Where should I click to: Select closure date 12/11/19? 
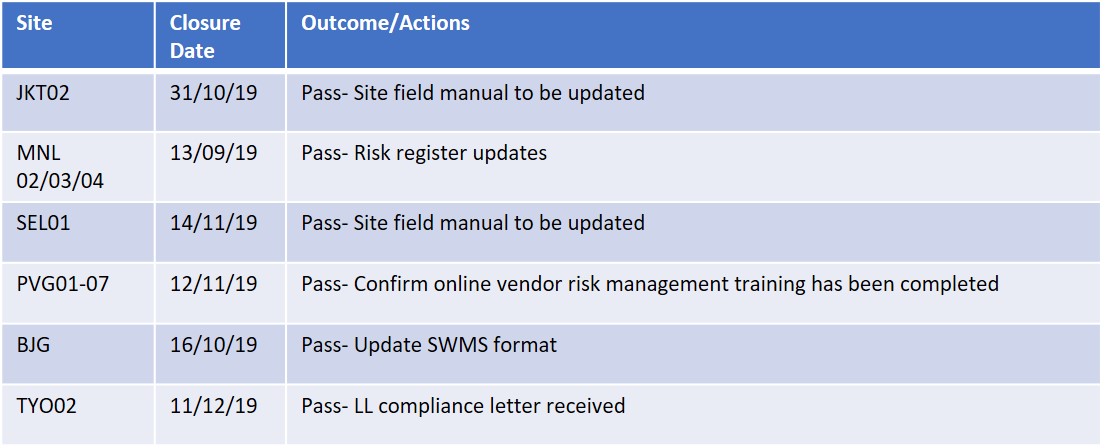click(x=214, y=284)
